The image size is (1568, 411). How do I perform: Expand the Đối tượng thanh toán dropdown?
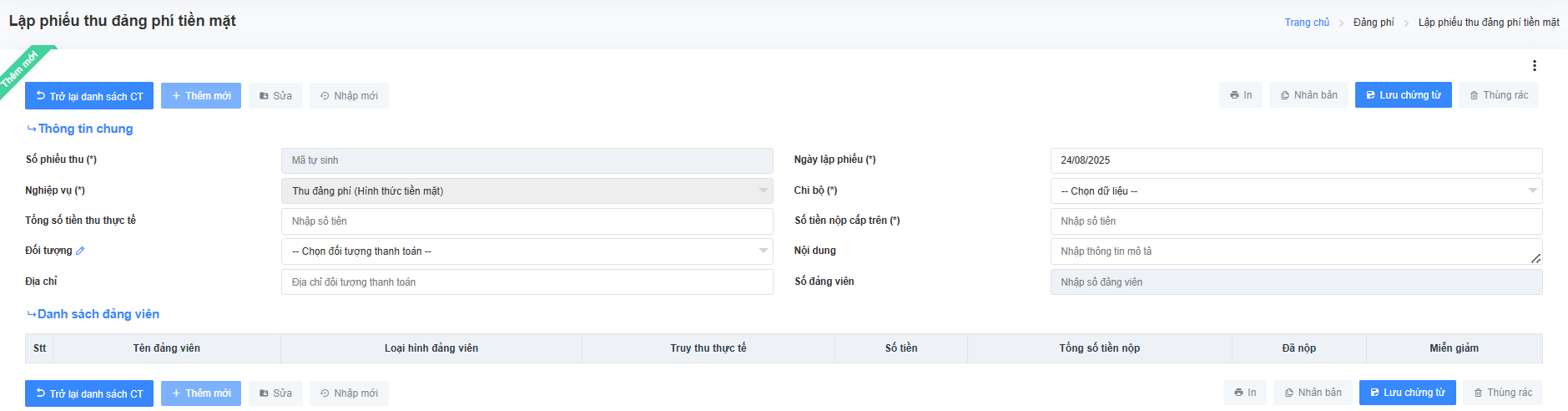[x=527, y=251]
